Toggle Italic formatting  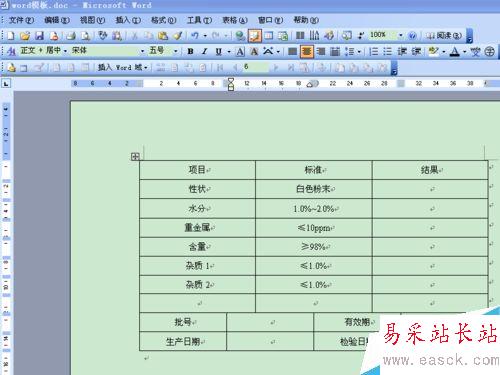pos(205,51)
